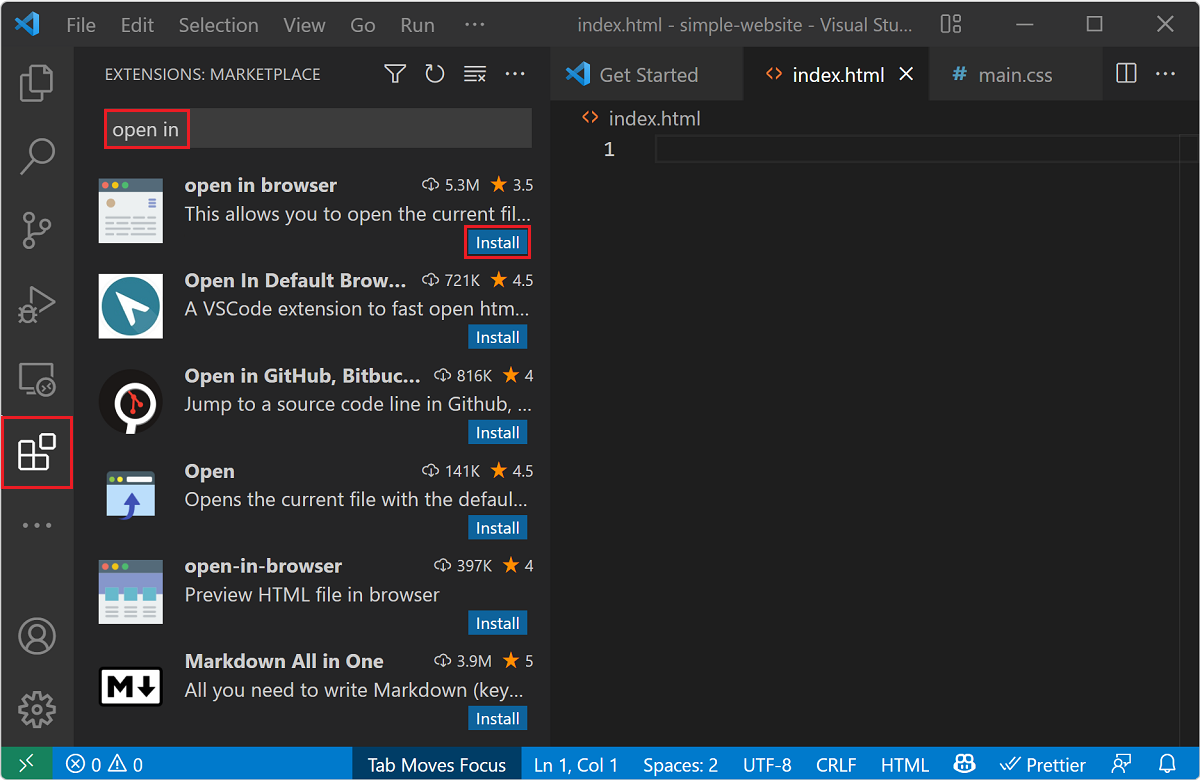Click open in browser extension thumbnail
This screenshot has width=1200, height=780.
point(130,211)
